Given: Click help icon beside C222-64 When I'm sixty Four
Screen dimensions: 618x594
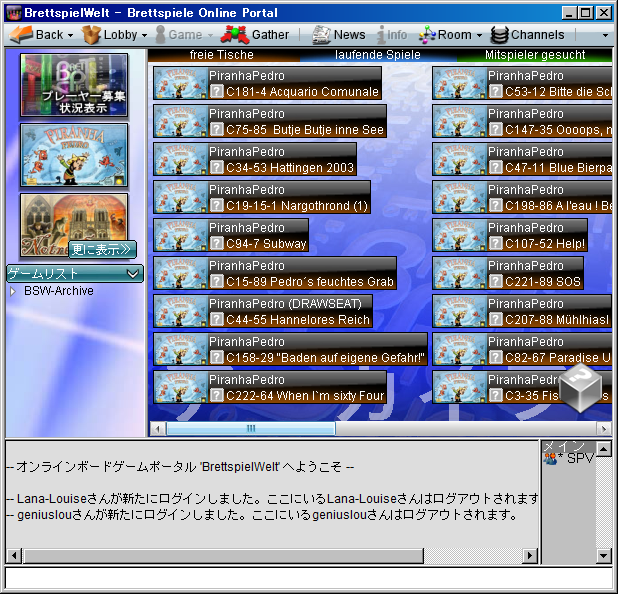Looking at the screenshot, I should point(216,395).
